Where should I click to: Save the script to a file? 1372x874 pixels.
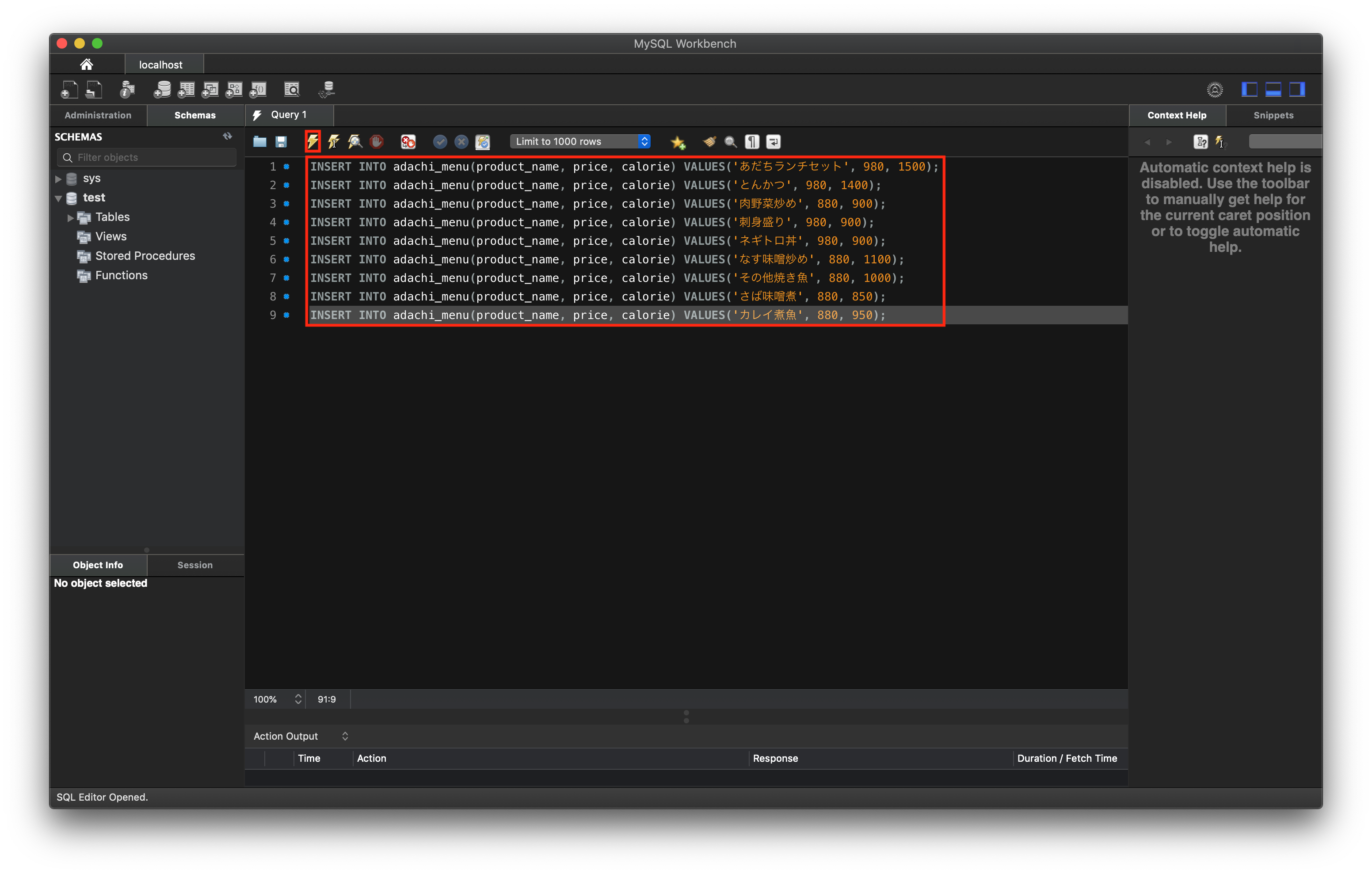click(x=281, y=141)
